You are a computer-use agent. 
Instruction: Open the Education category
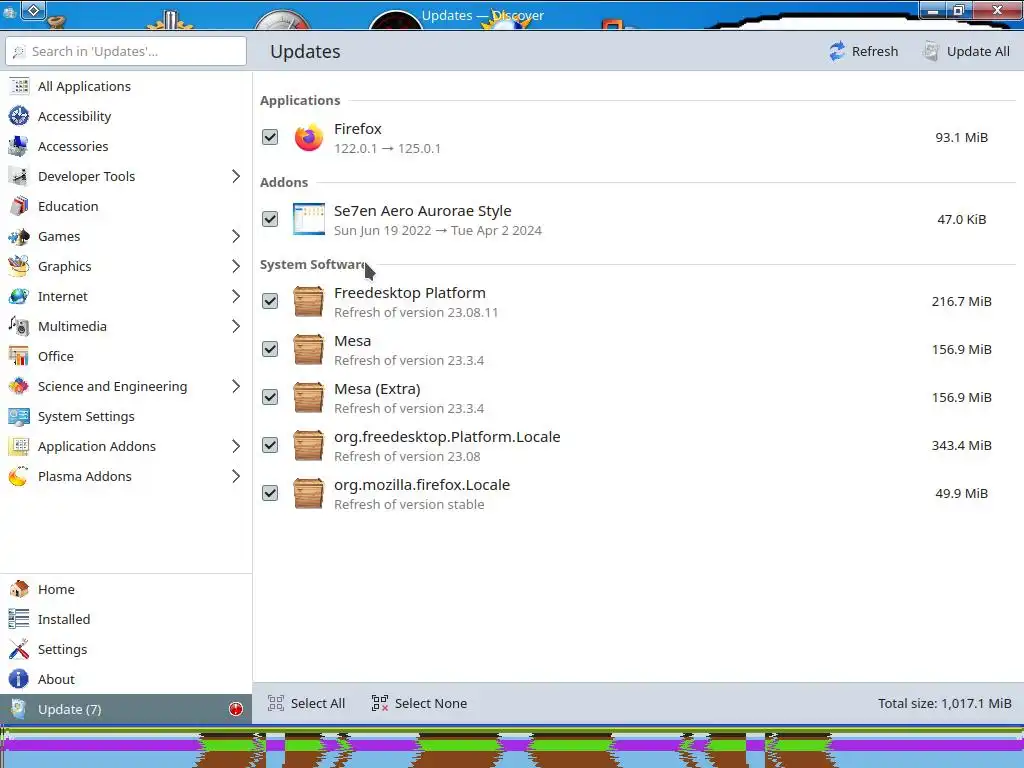[x=125, y=206]
